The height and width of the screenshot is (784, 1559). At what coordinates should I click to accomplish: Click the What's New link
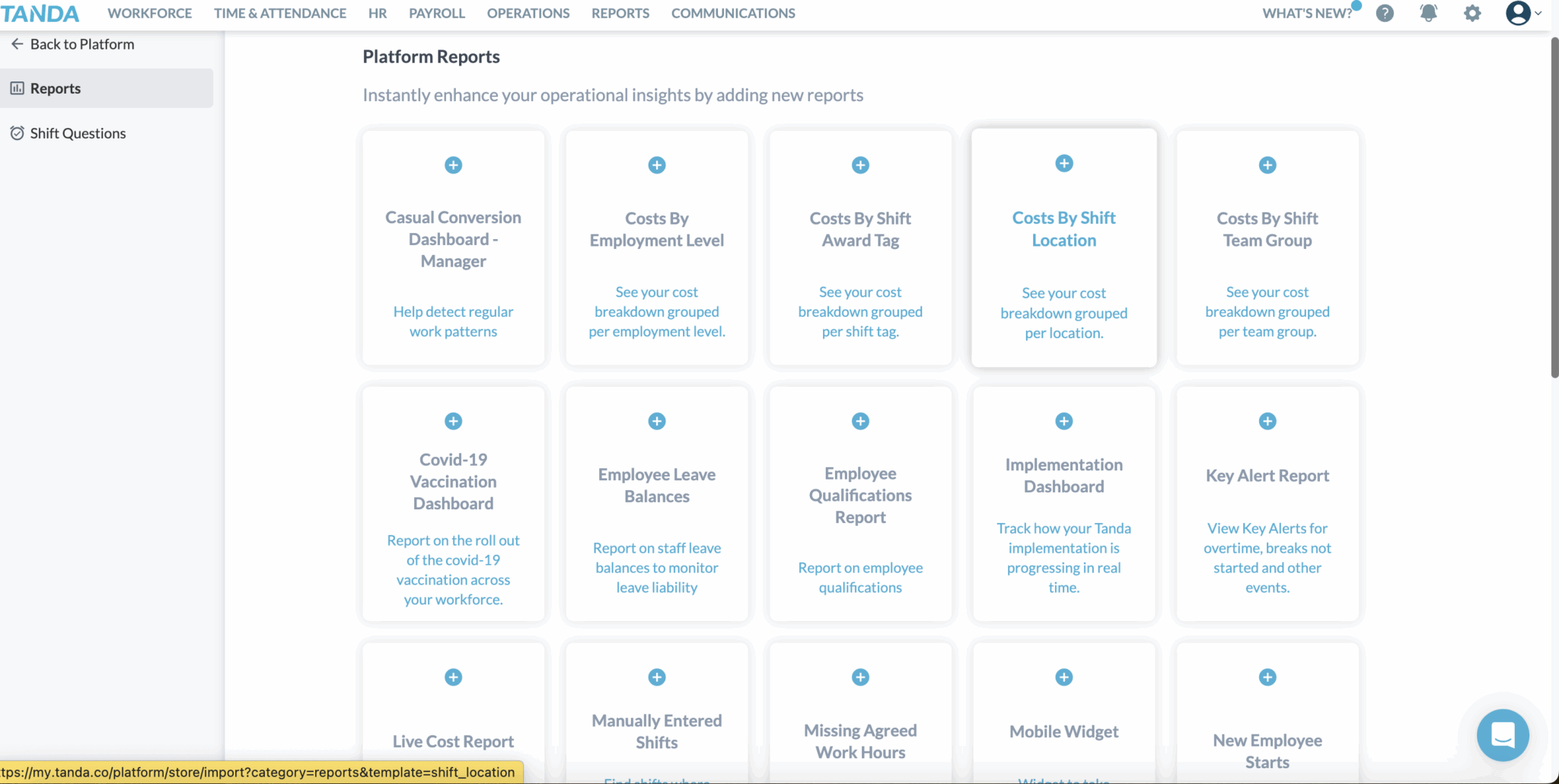(x=1307, y=13)
